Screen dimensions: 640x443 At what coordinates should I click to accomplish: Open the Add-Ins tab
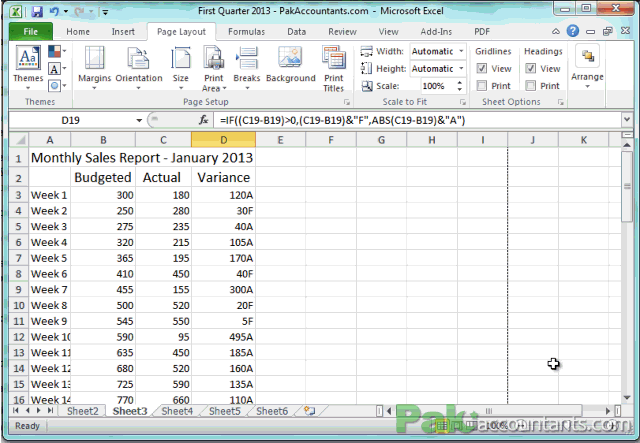pyautogui.click(x=436, y=31)
